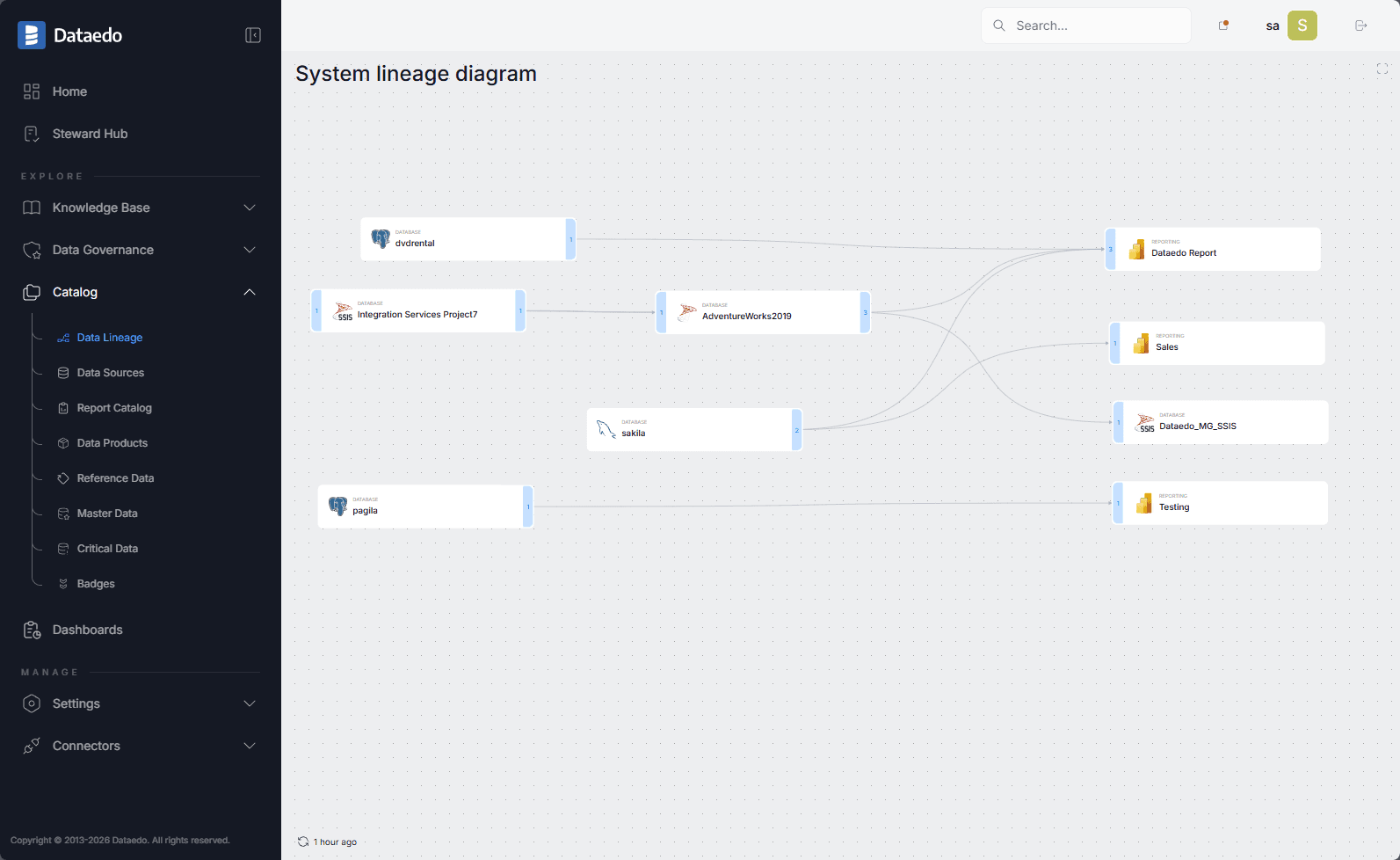Expand the Knowledge Base chevron
The width and height of the screenshot is (1400, 860).
(250, 208)
